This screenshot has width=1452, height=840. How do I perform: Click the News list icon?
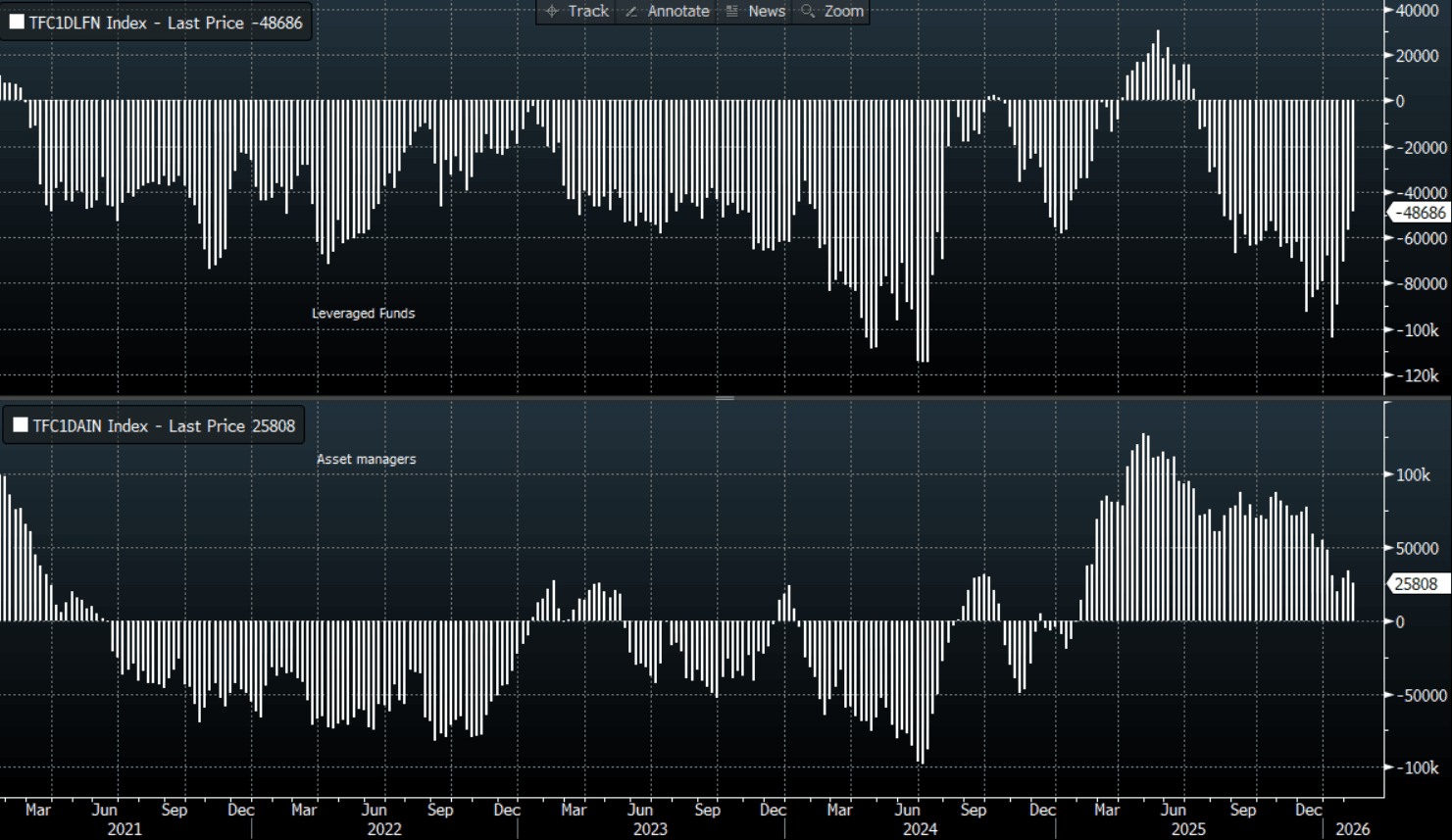coord(731,11)
